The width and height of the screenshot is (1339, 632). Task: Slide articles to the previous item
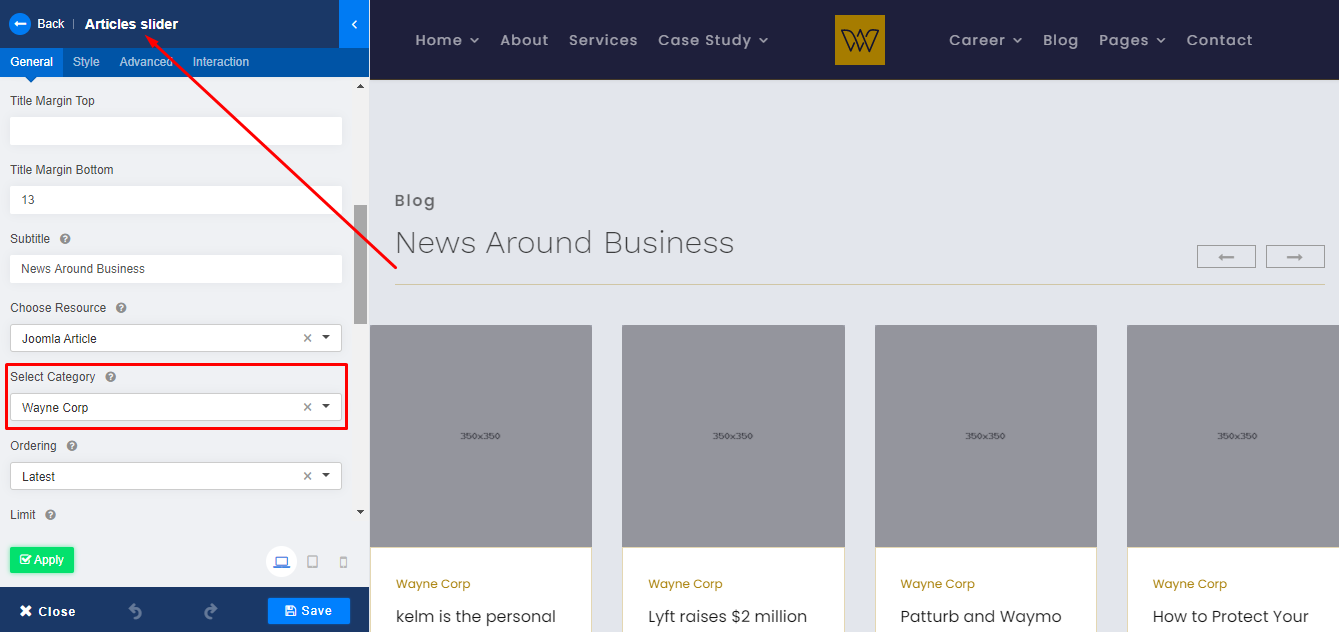[1225, 257]
